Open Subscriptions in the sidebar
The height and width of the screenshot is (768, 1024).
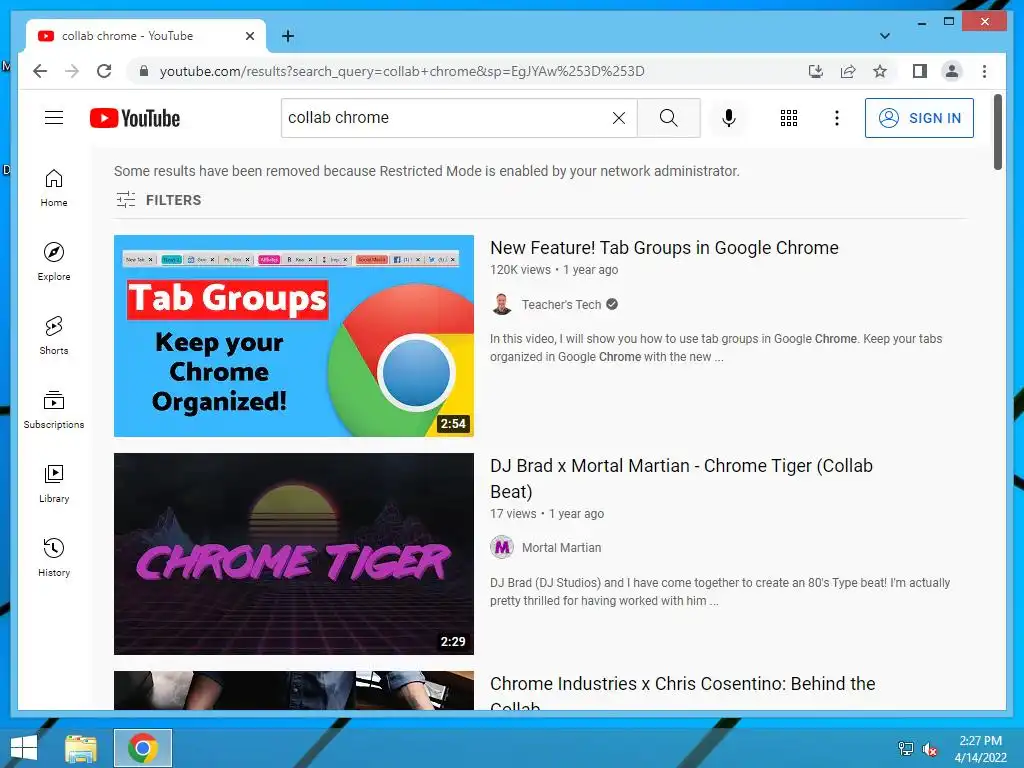tap(54, 409)
